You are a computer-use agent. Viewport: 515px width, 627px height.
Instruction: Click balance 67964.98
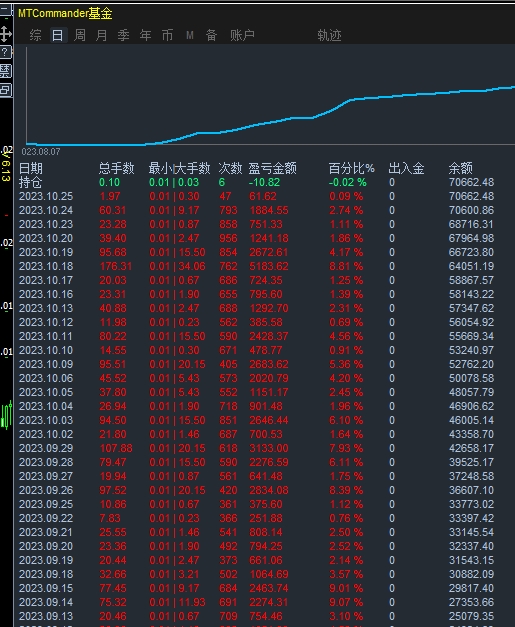tap(471, 238)
